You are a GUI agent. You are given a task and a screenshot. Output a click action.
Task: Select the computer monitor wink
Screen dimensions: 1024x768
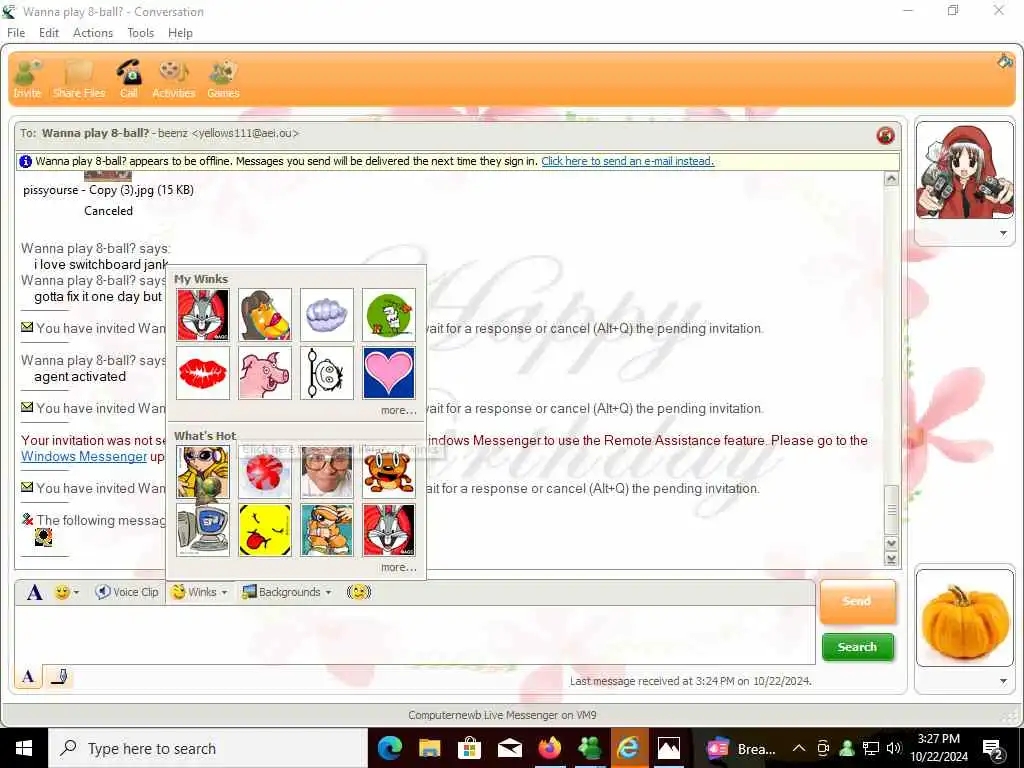click(x=202, y=530)
